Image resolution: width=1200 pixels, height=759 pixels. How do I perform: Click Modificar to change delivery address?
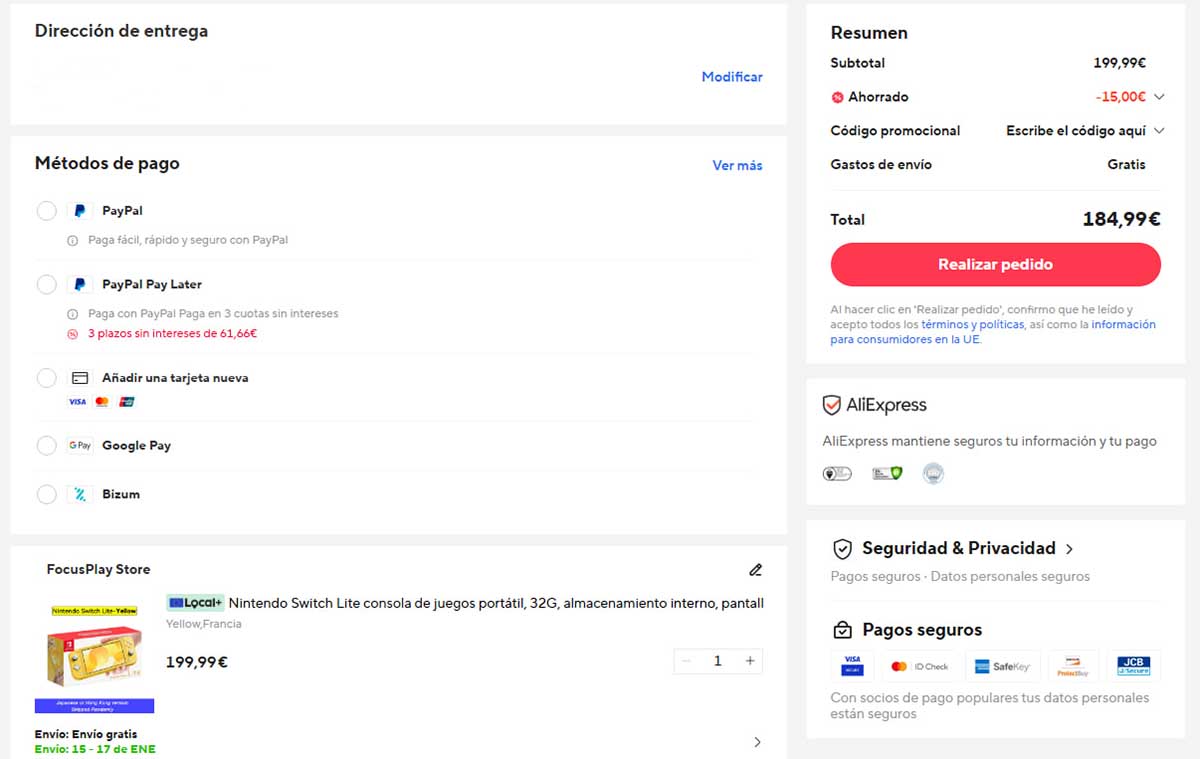[732, 77]
